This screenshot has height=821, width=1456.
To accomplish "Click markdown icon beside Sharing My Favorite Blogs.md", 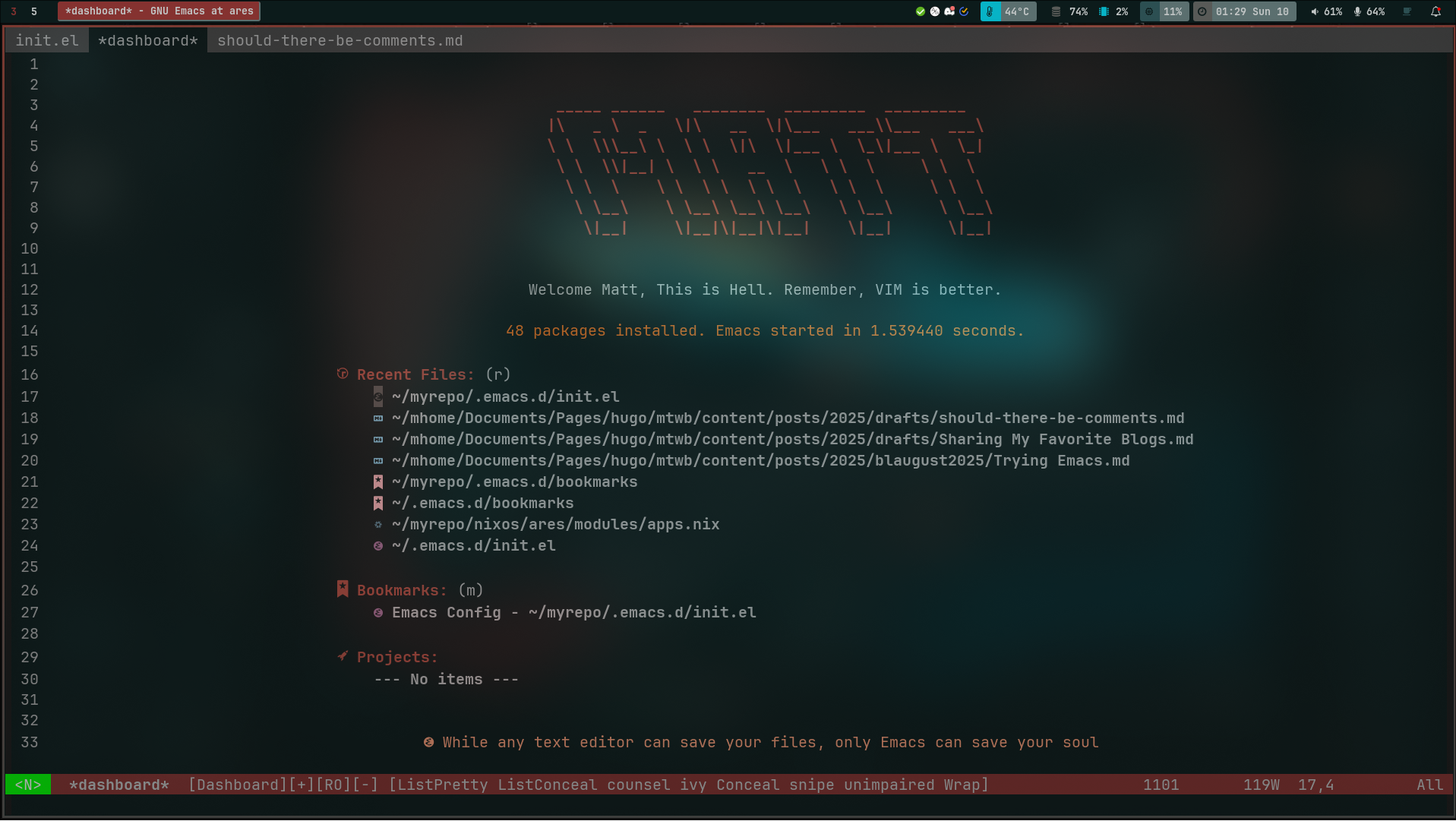I will coord(378,440).
